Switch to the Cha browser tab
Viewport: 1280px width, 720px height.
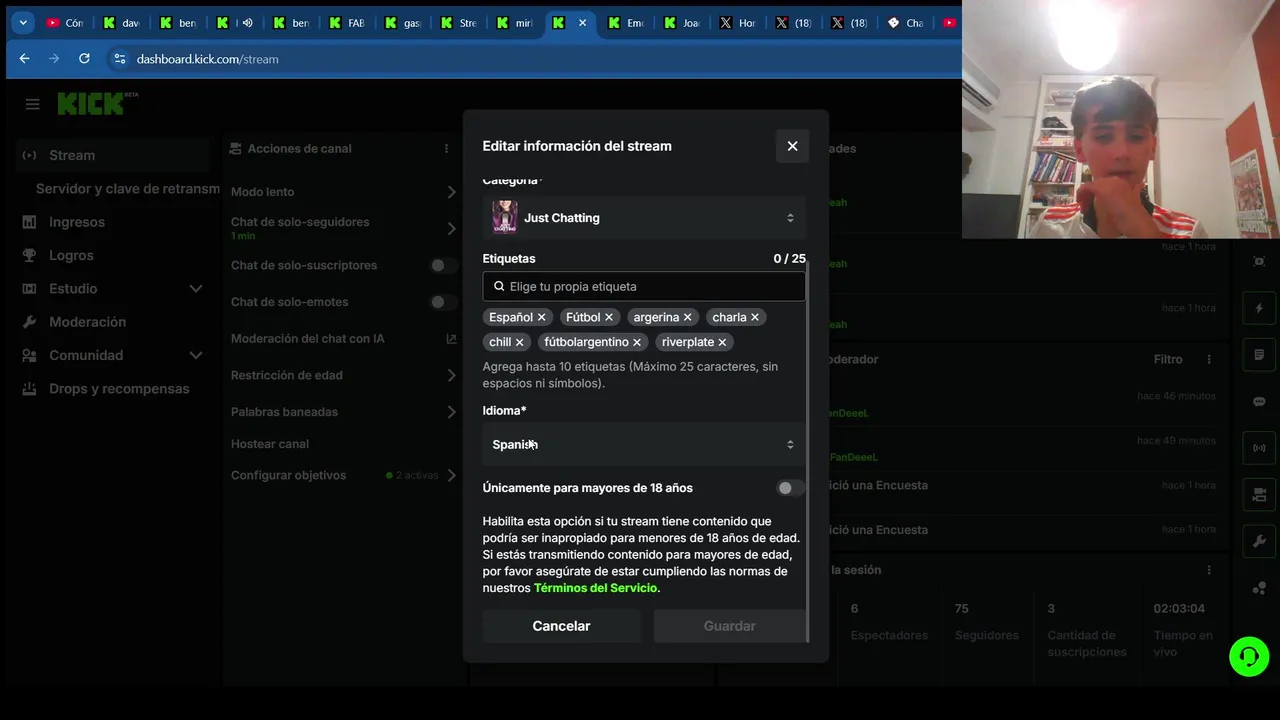coord(906,23)
